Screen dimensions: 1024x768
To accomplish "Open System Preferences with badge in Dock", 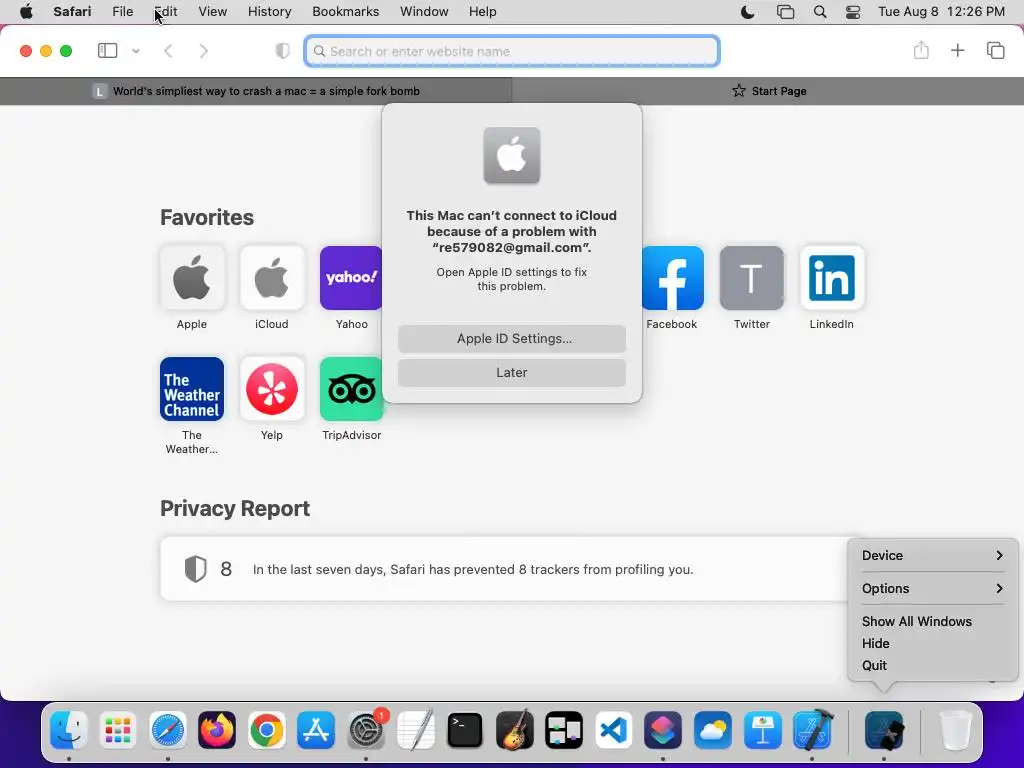I will (x=366, y=730).
